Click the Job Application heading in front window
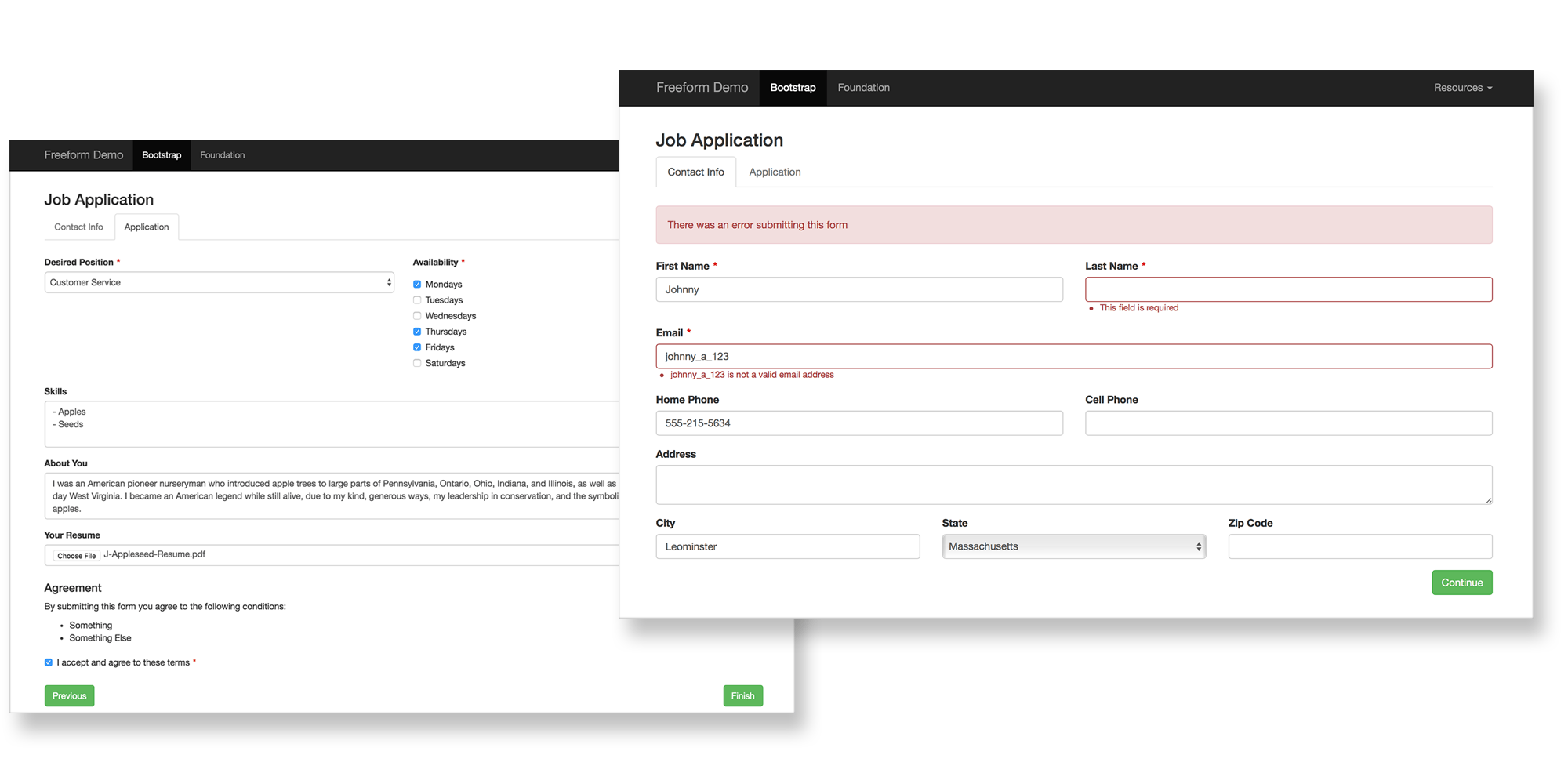This screenshot has width=1568, height=784. point(720,140)
